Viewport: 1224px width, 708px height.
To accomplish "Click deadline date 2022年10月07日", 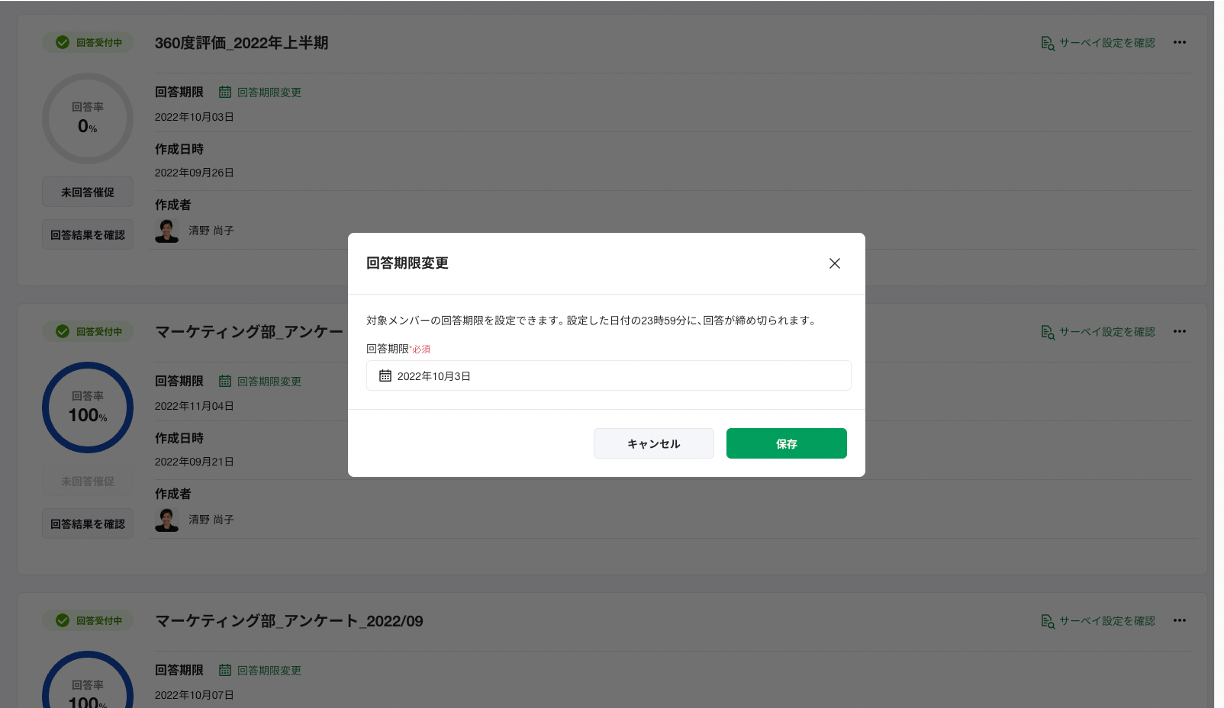I will (x=194, y=695).
